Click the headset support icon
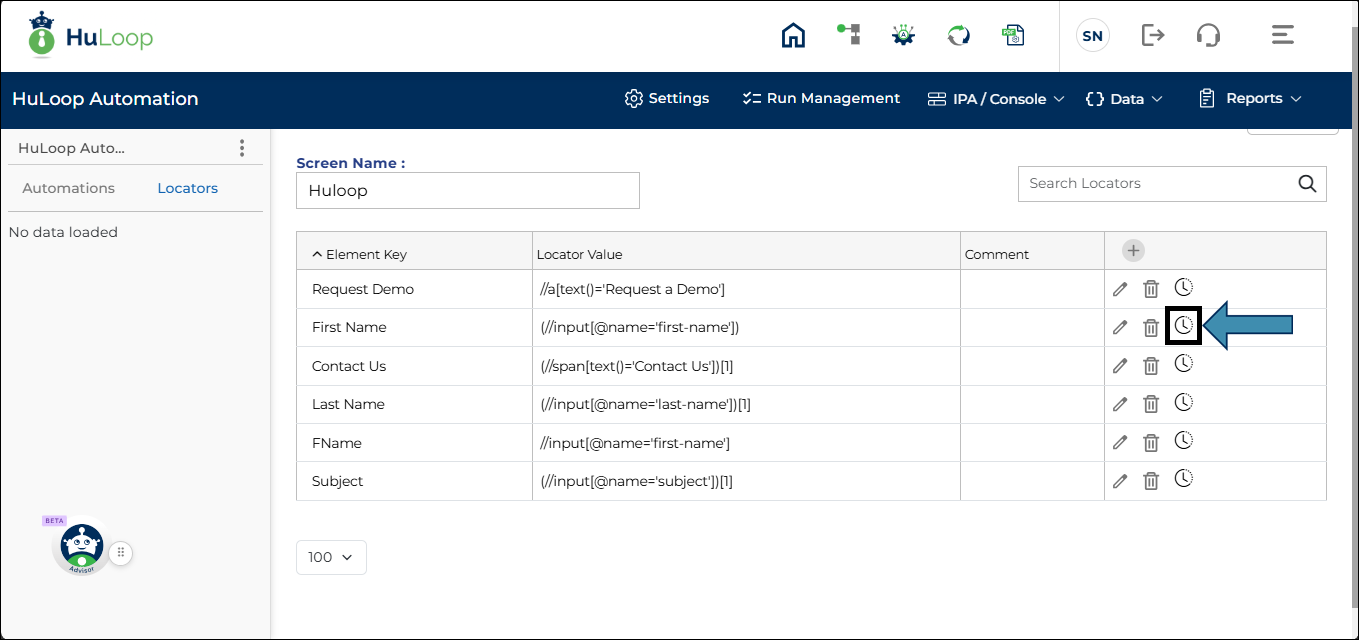Viewport: 1359px width, 640px height. 1208,36
